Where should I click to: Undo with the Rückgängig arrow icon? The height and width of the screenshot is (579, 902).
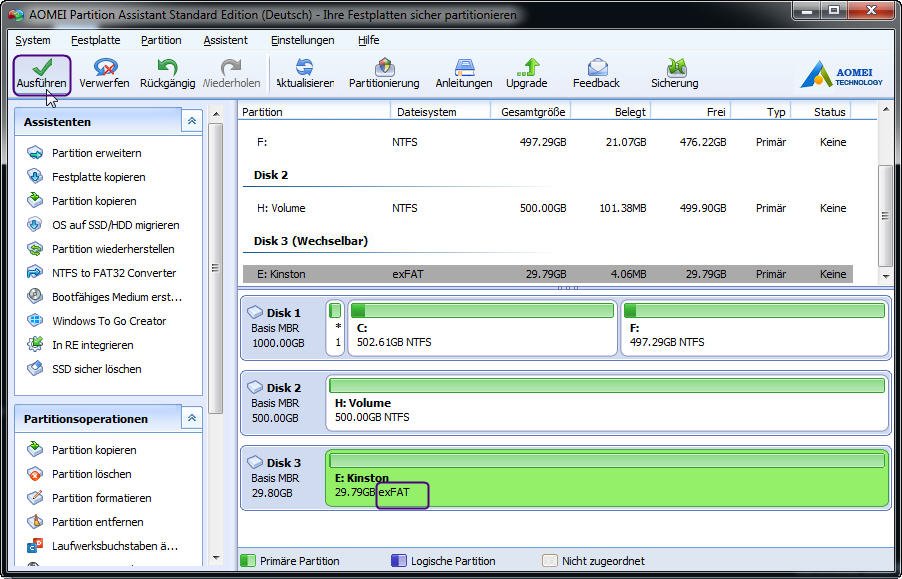coord(167,67)
